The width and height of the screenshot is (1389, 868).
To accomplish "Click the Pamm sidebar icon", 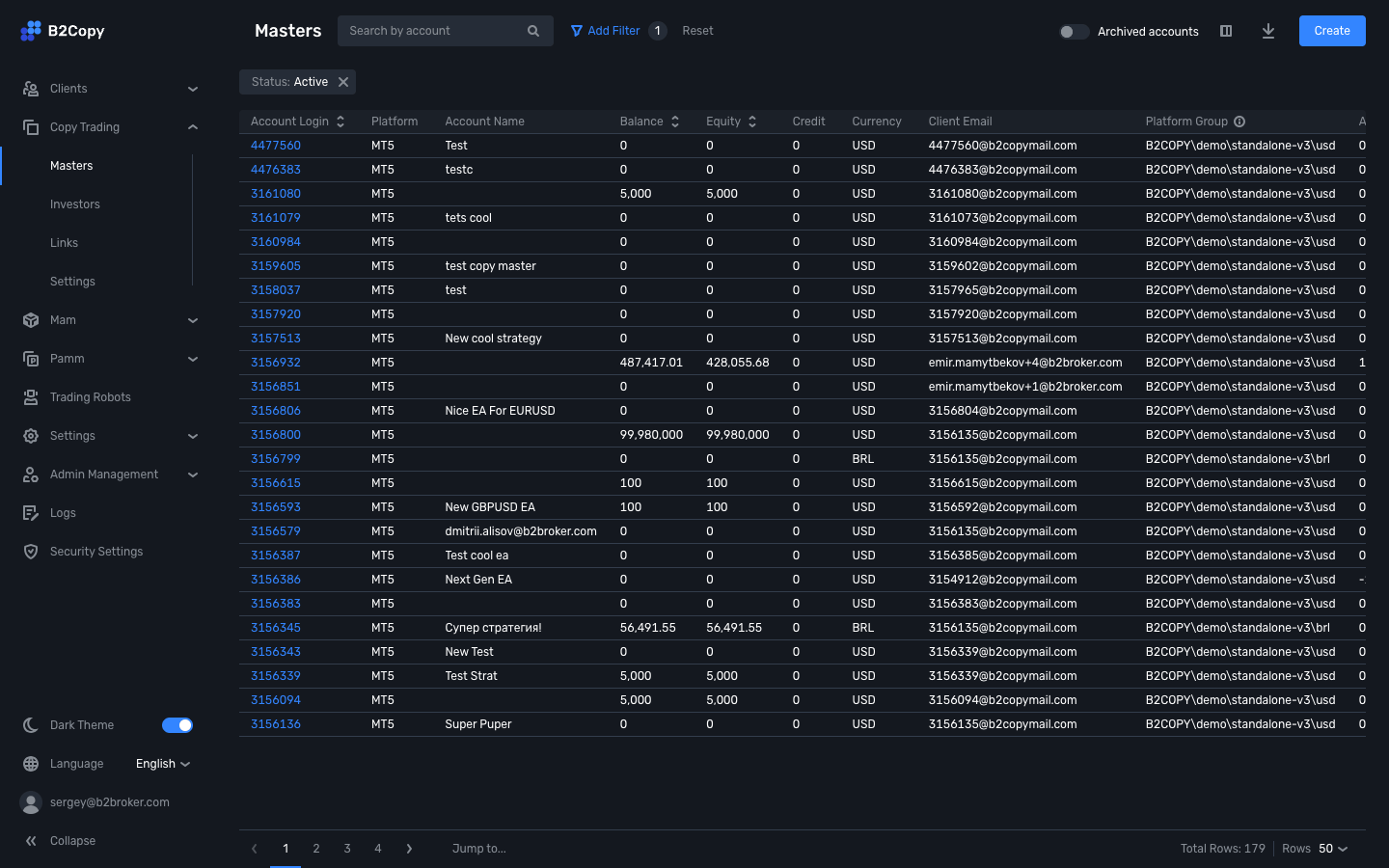I will click(x=31, y=359).
